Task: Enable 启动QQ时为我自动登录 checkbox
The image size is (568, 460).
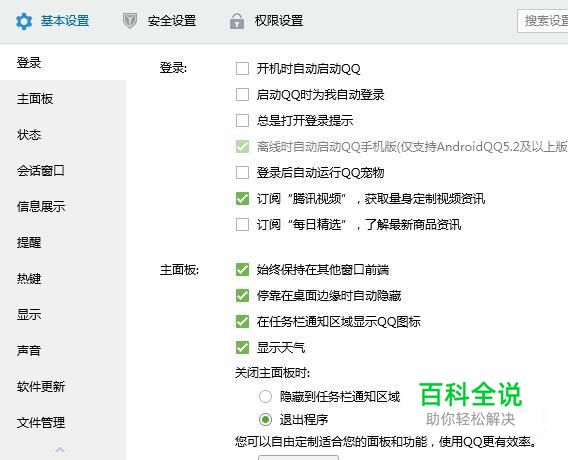Action: (x=242, y=95)
